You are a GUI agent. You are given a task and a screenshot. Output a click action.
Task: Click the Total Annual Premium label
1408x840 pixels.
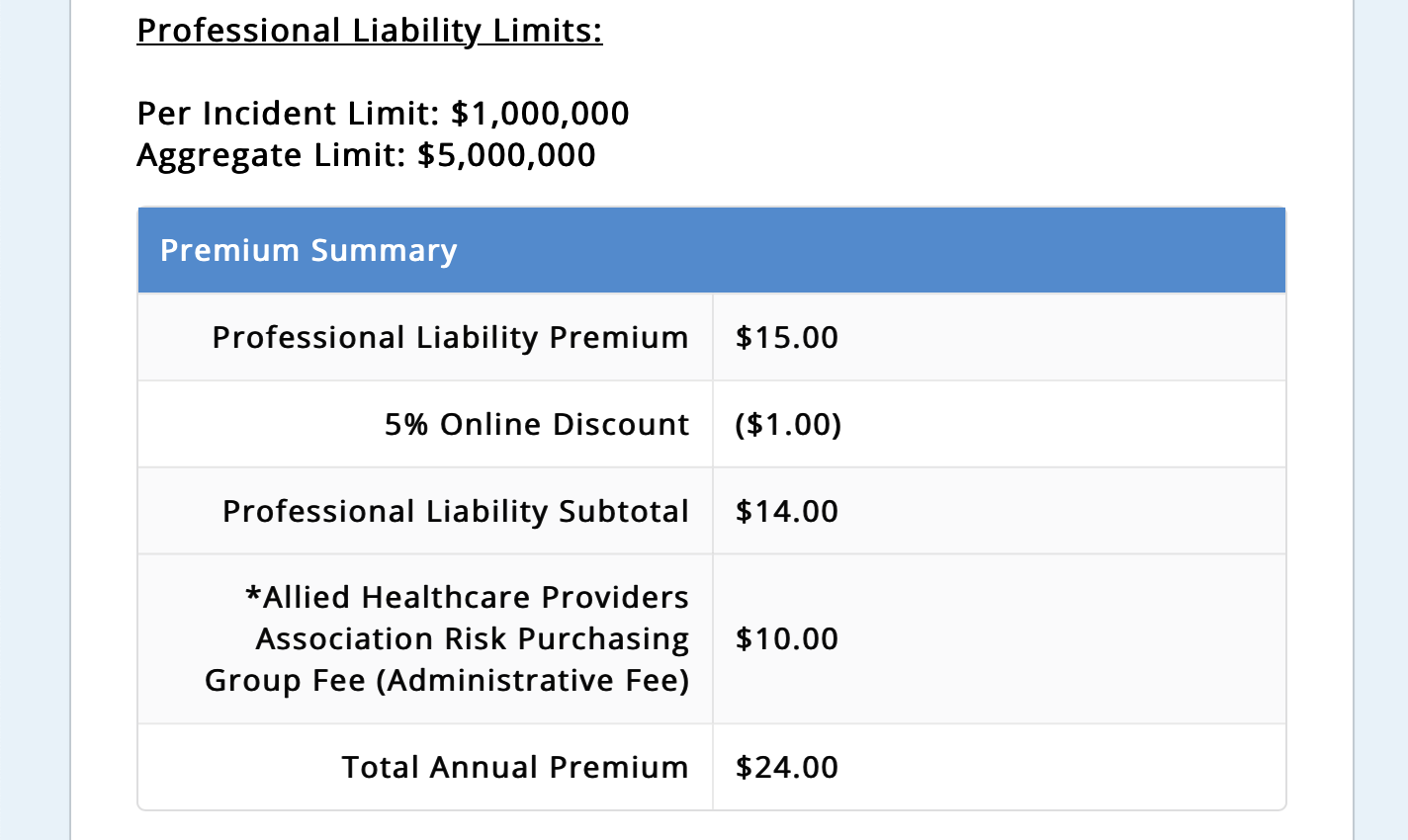pos(514,768)
